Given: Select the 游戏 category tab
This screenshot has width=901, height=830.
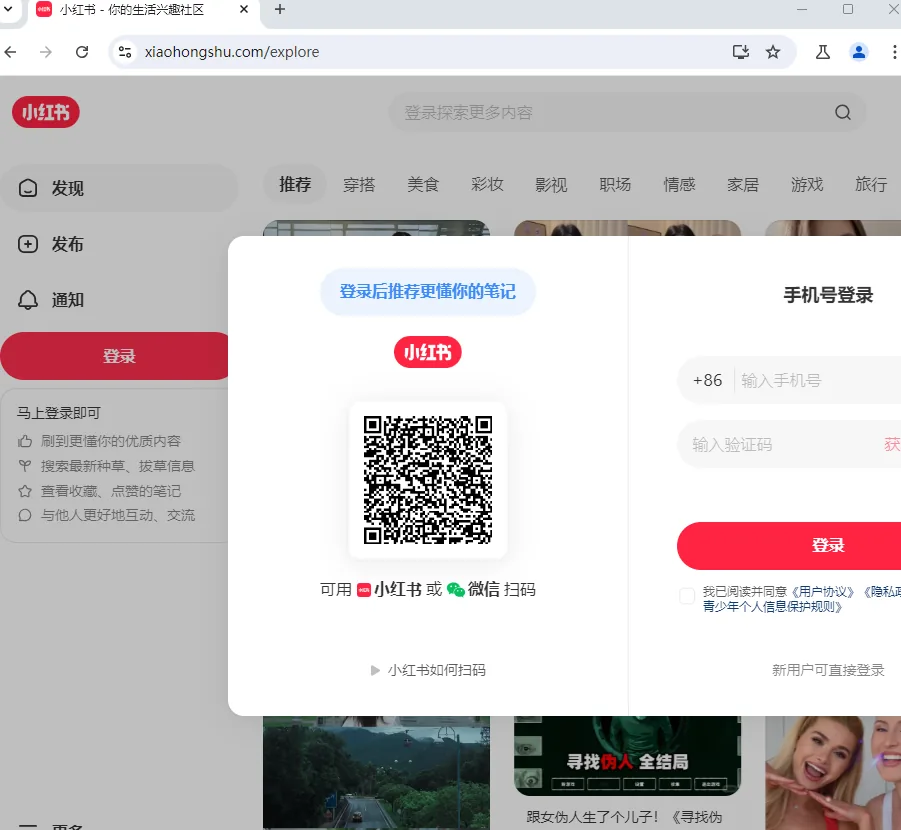Looking at the screenshot, I should point(807,185).
